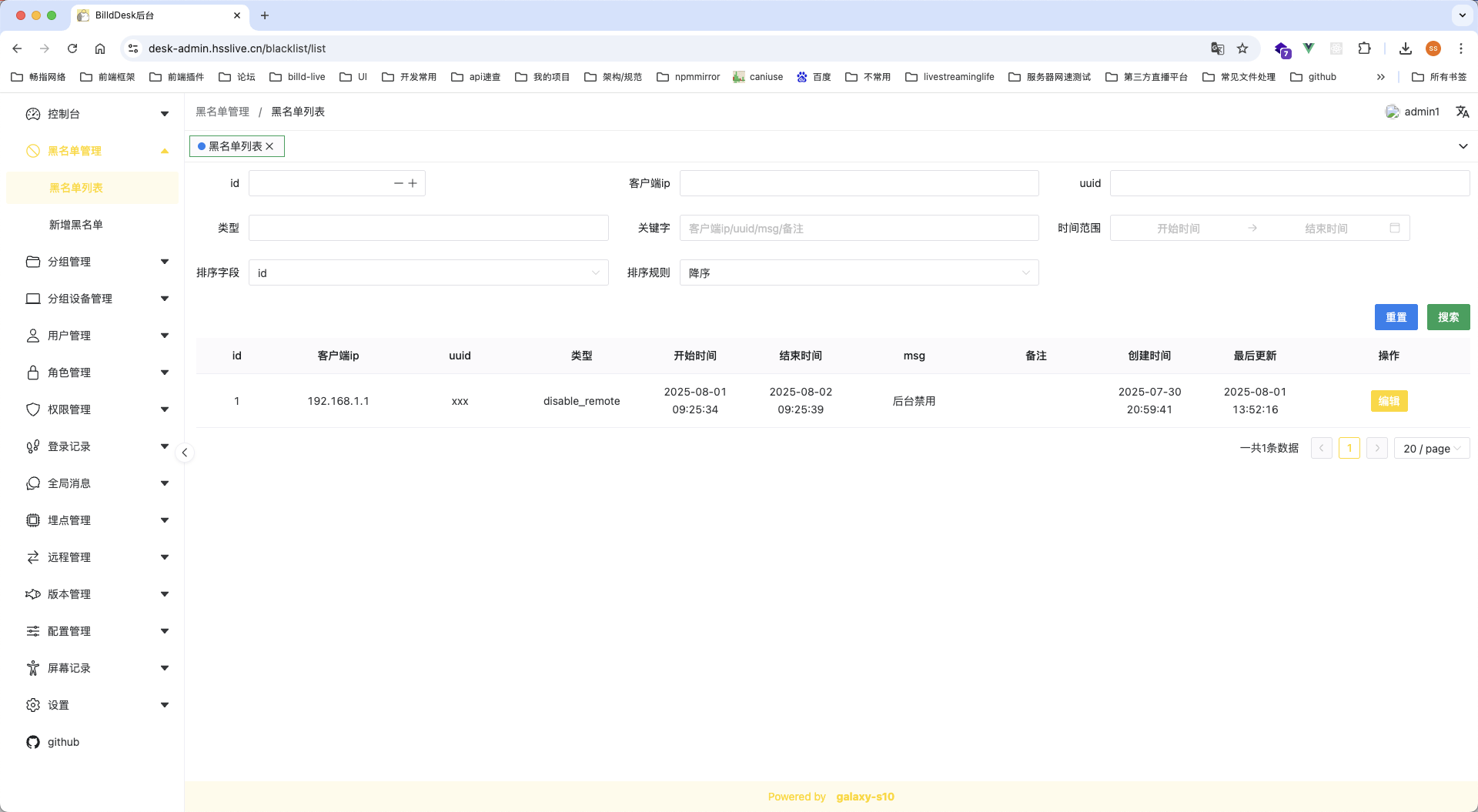The width and height of the screenshot is (1478, 812).
Task: Collapse the sidebar with the arrow handle
Action: coord(185,453)
